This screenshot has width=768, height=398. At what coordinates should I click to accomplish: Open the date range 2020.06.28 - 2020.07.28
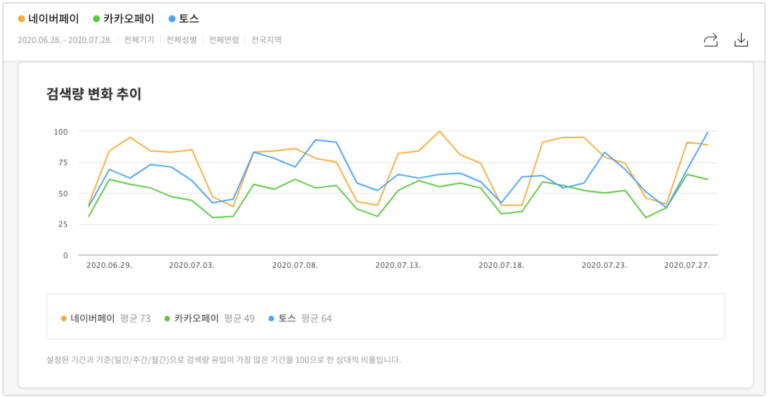point(65,40)
